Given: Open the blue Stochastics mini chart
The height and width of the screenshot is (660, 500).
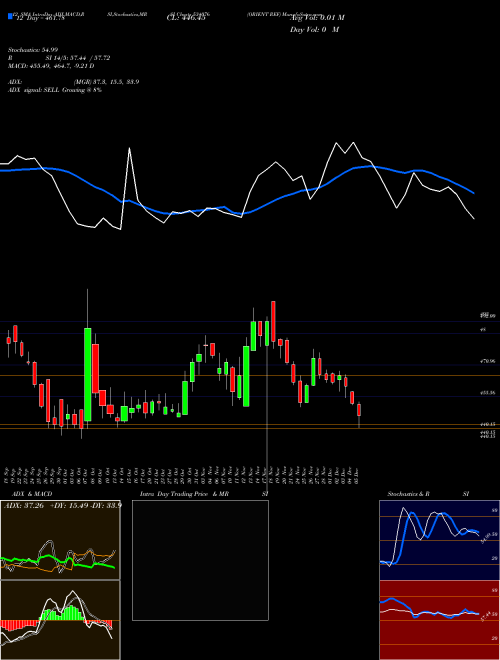Looking at the screenshot, I should (439, 540).
